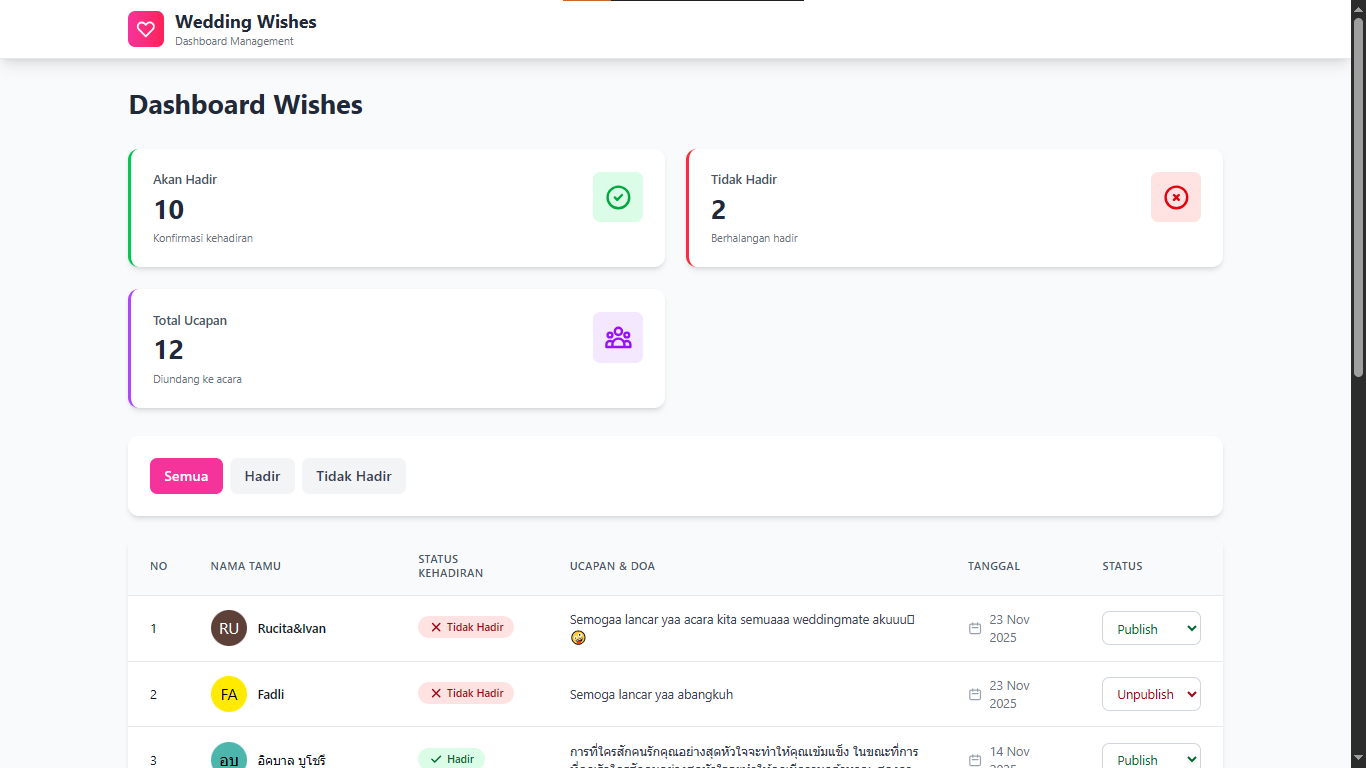Viewport: 1366px width, 768px height.
Task: Open the Unpublish status dropdown for Fadli
Action: pyautogui.click(x=1151, y=694)
